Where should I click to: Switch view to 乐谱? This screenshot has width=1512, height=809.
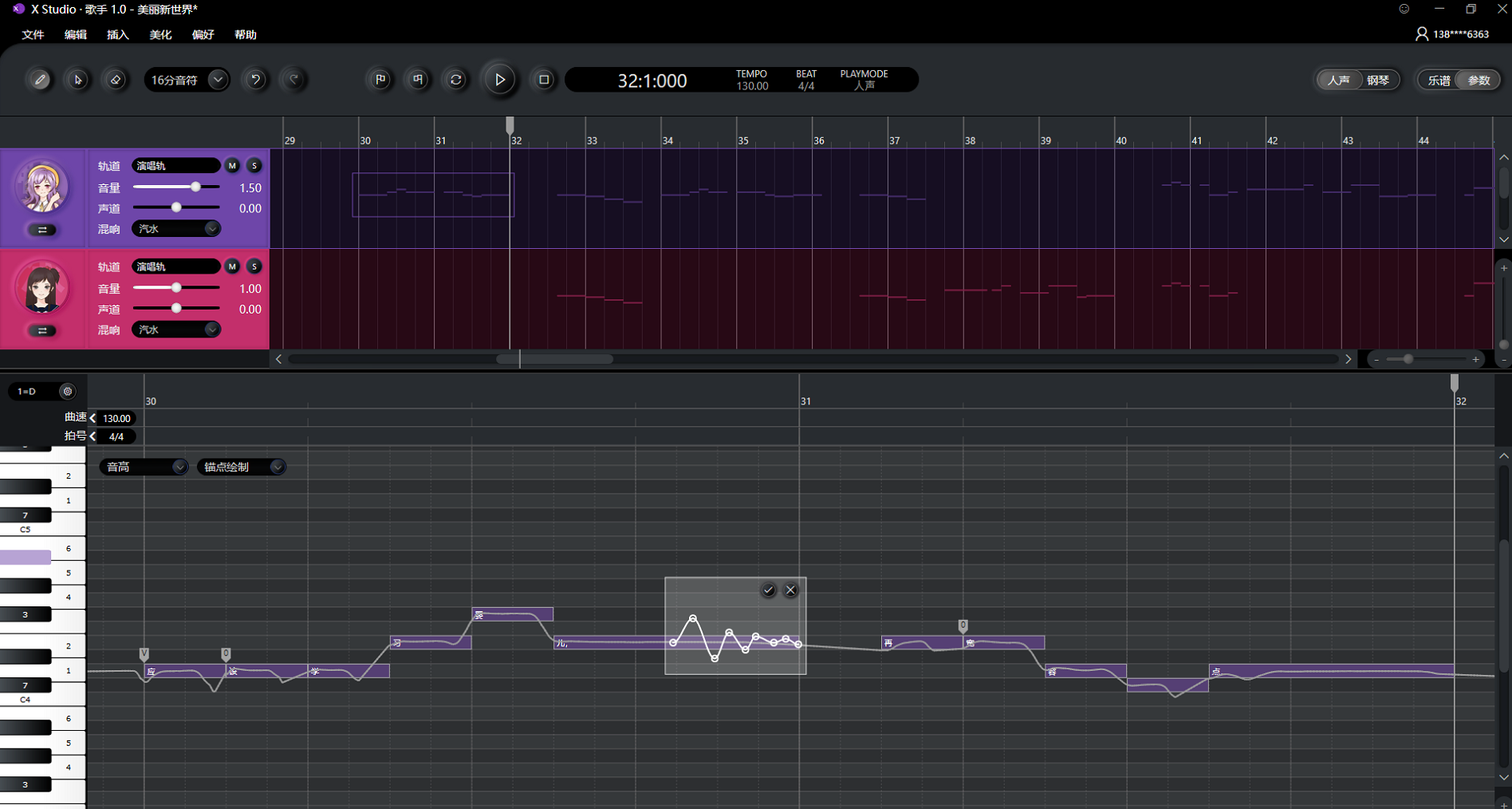(x=1439, y=80)
